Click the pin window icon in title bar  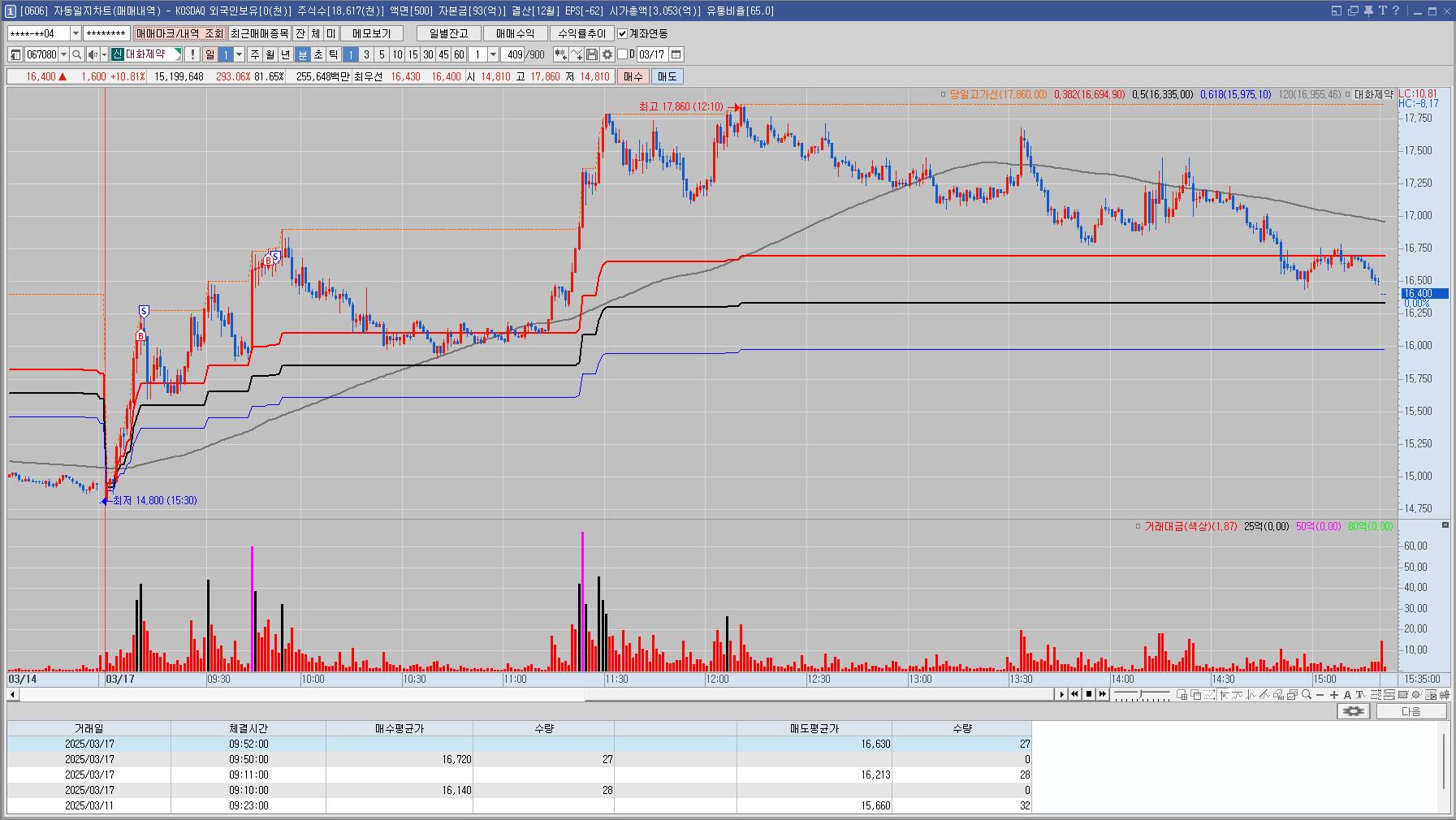click(x=1368, y=11)
